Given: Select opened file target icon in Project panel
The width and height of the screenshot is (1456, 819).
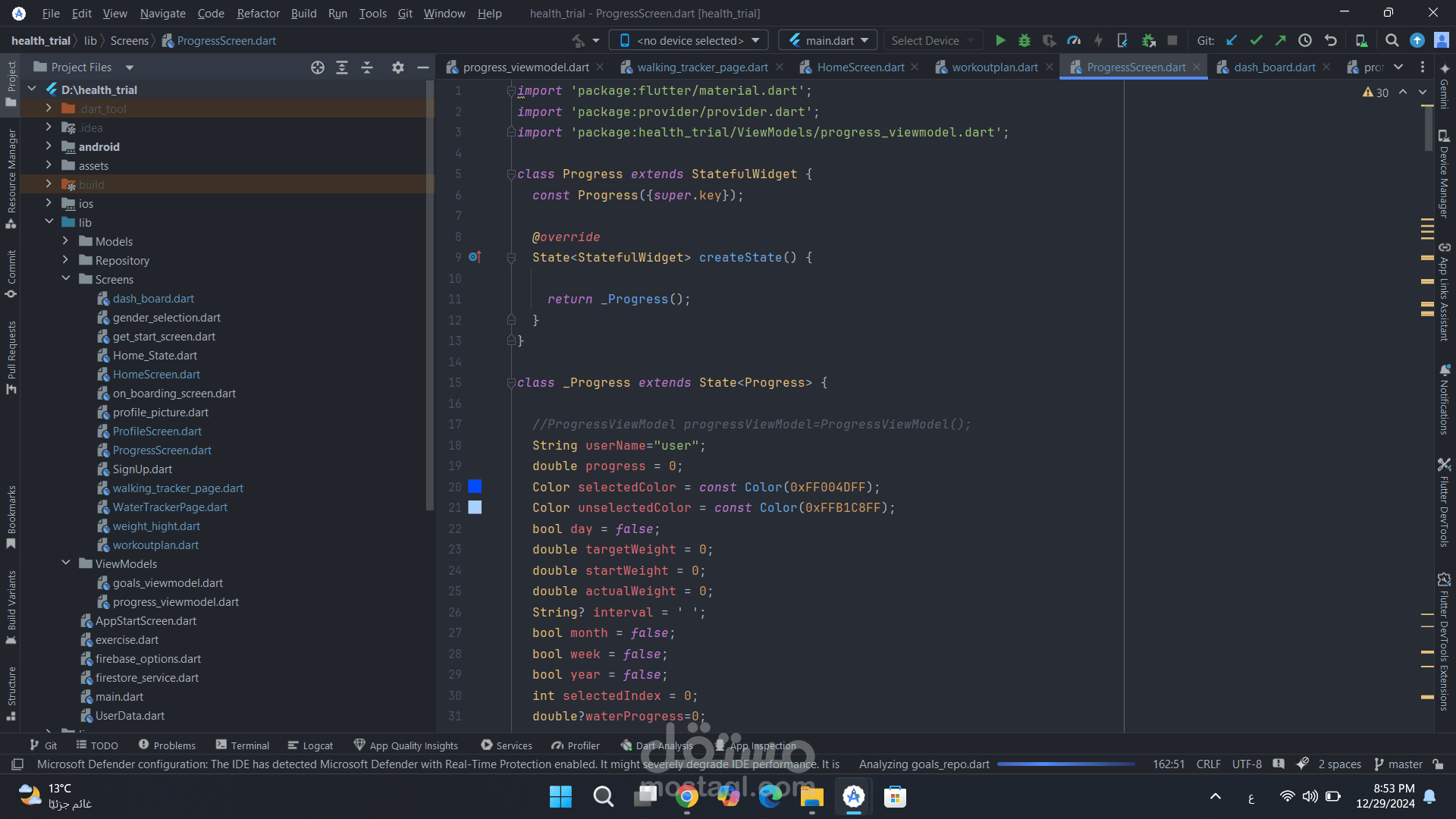Looking at the screenshot, I should tap(318, 67).
